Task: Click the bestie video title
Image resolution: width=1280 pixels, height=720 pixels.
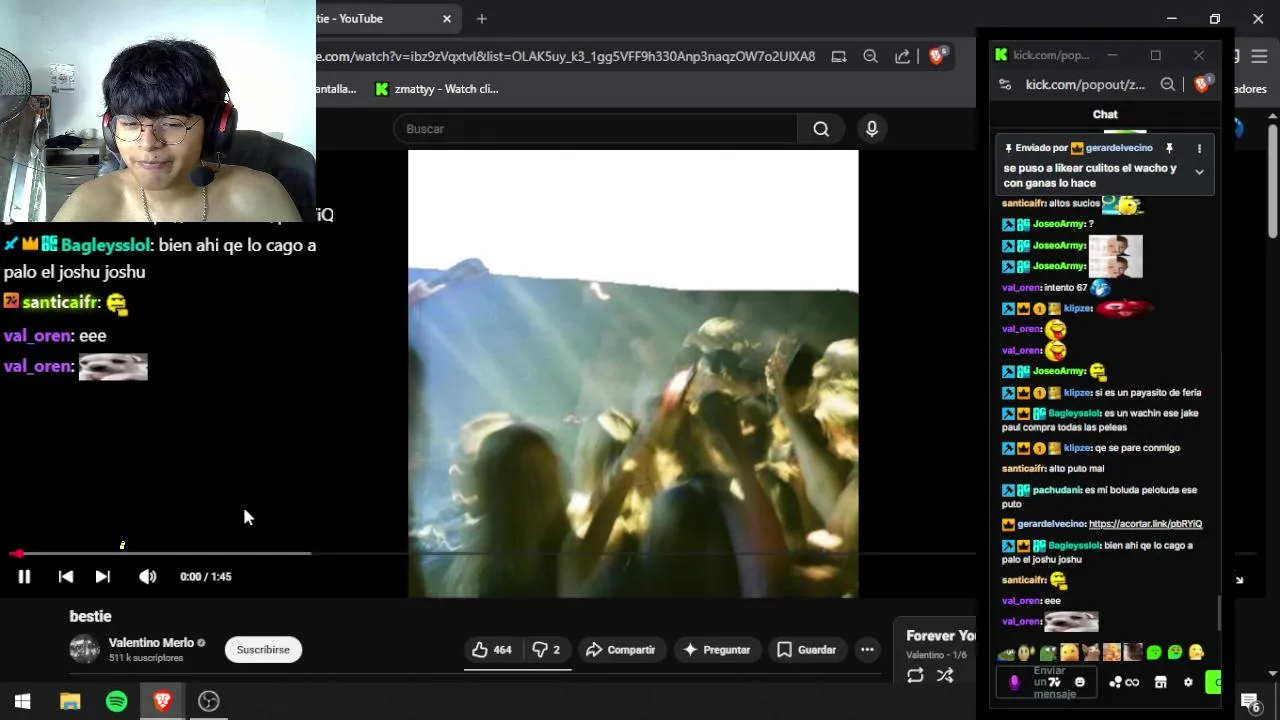Action: [90, 616]
